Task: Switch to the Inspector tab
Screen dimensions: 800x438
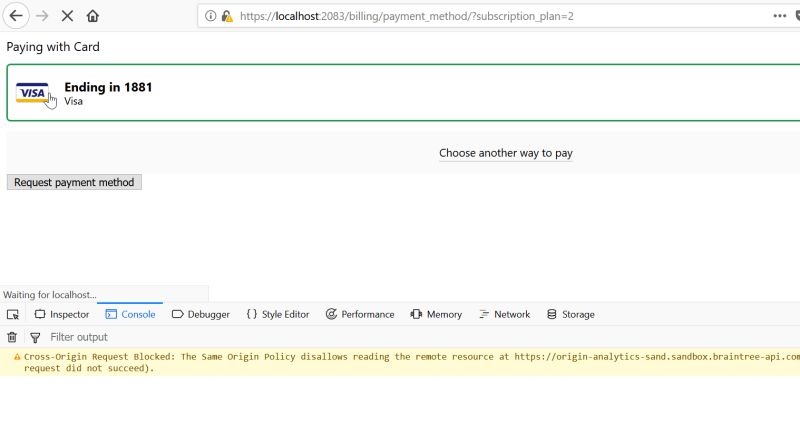Action: click(62, 314)
